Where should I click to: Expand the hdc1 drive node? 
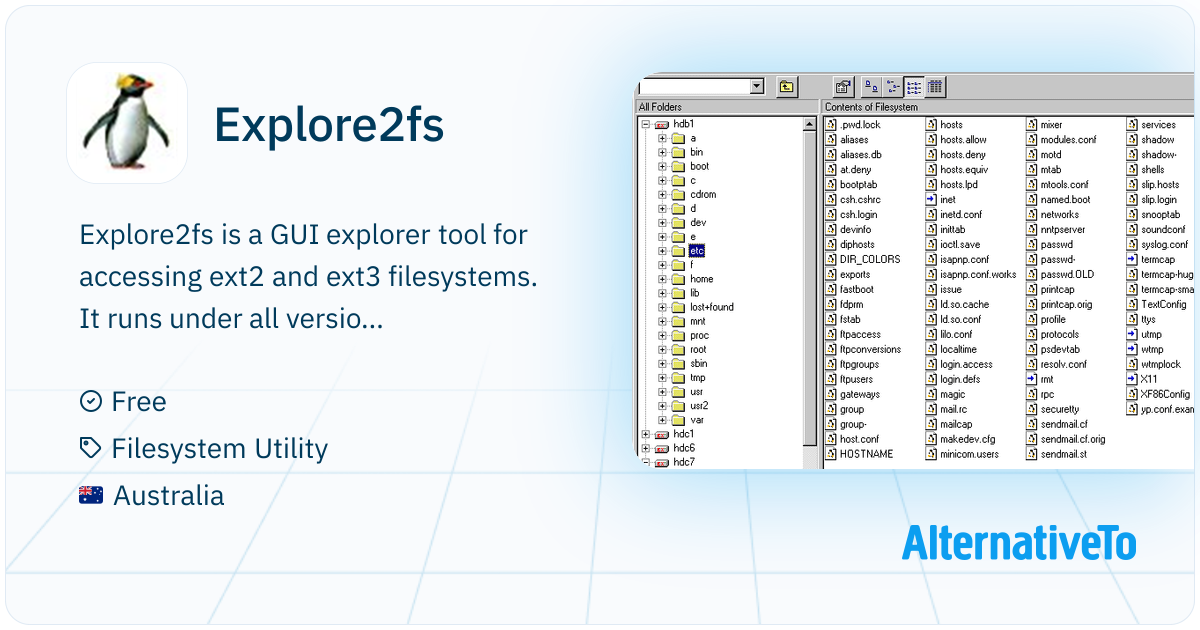click(646, 434)
